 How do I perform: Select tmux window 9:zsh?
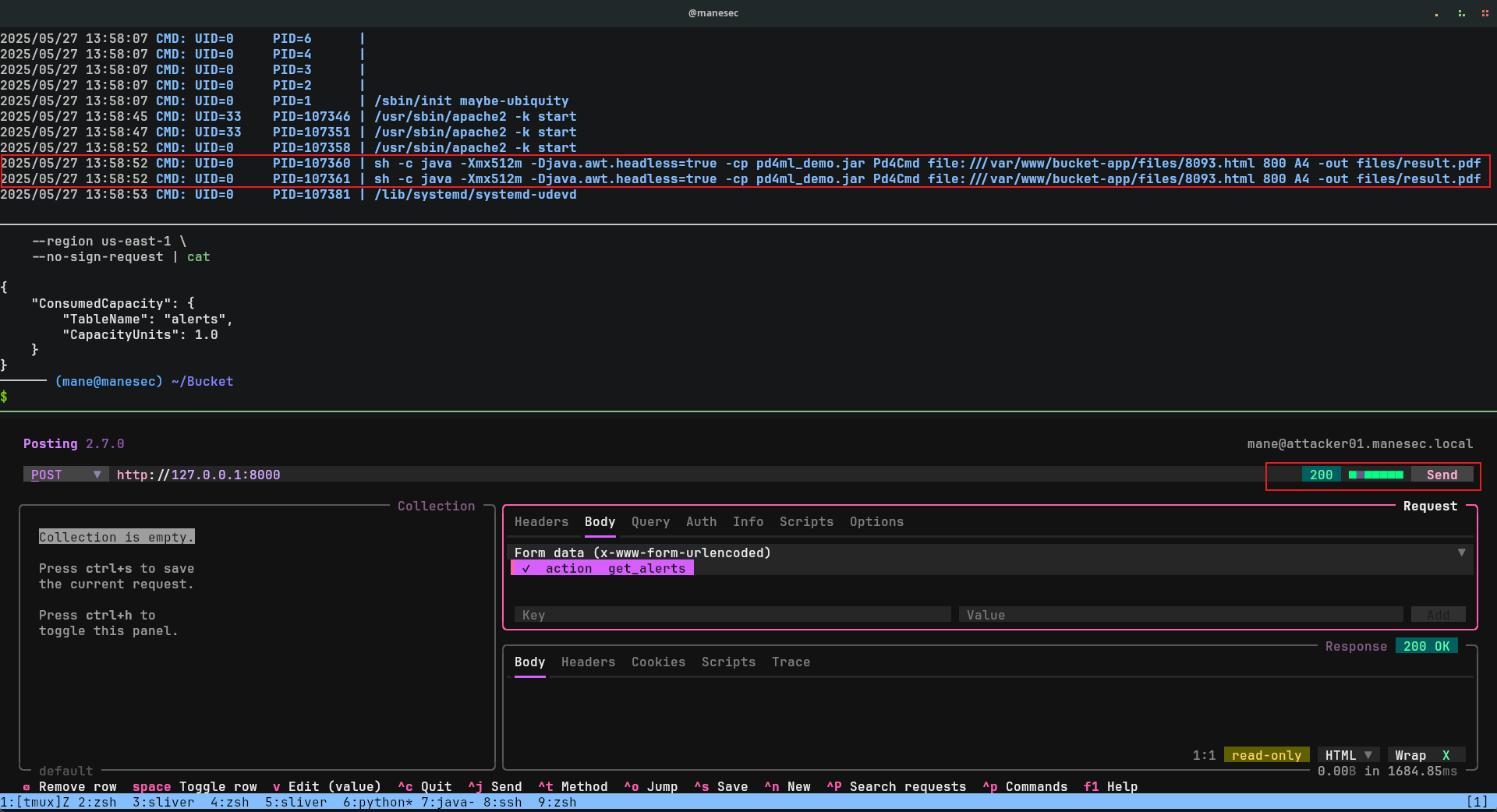(557, 802)
